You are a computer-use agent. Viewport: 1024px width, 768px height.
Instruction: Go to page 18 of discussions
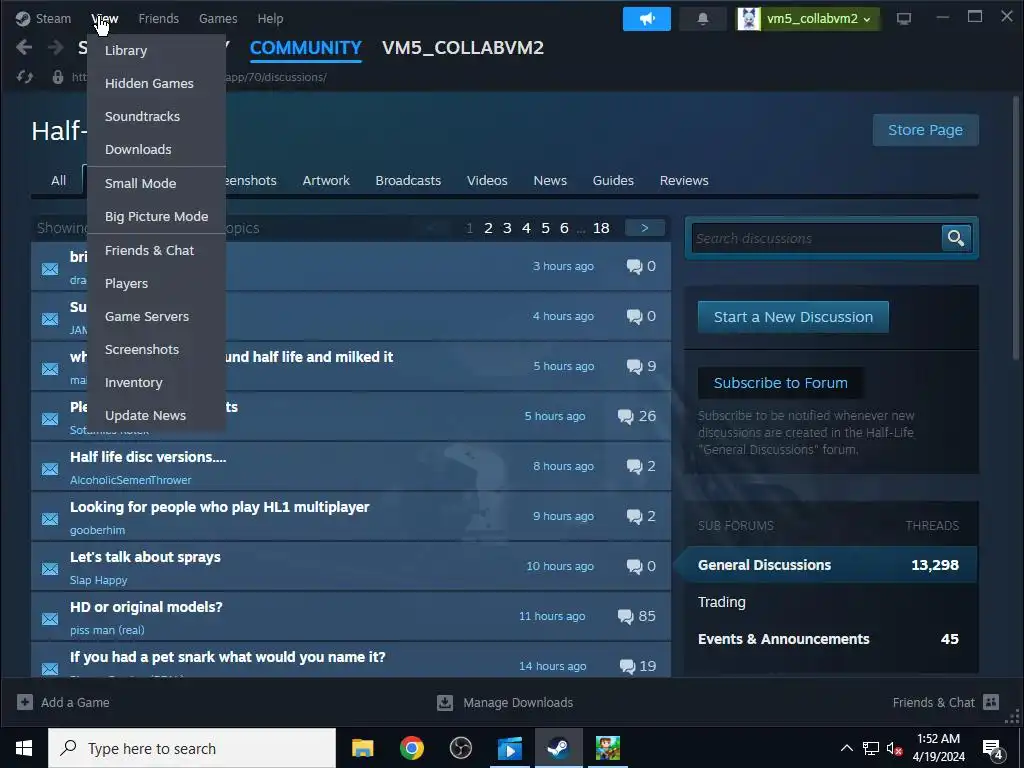601,228
